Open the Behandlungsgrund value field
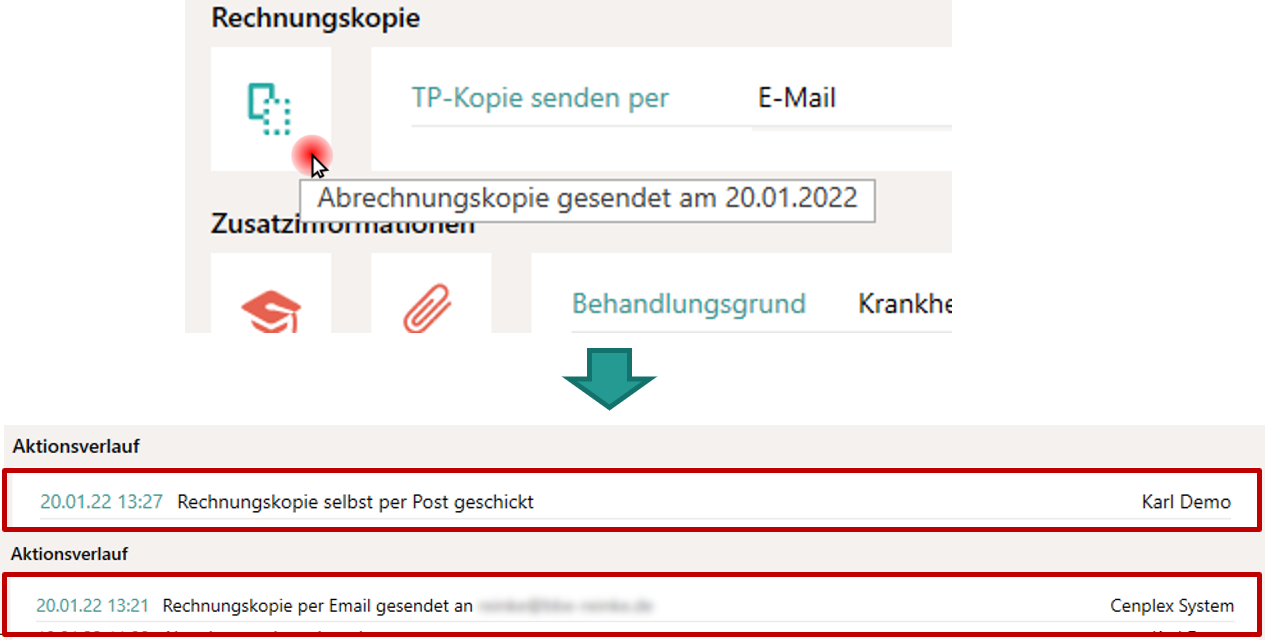This screenshot has height=640, width=1265. coord(904,303)
